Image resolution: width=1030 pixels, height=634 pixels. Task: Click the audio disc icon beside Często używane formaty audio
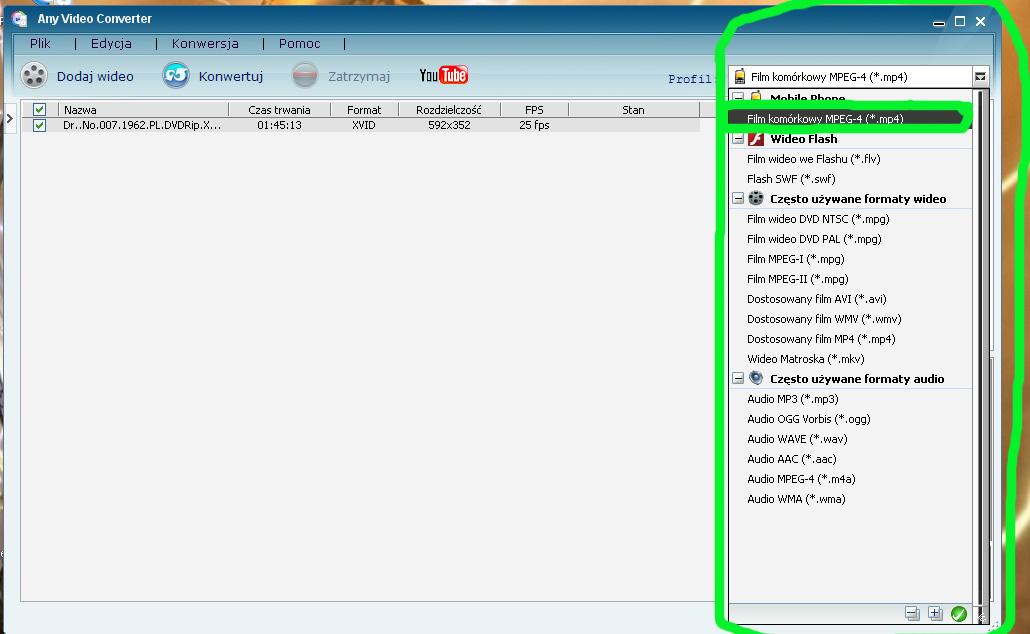coord(756,378)
